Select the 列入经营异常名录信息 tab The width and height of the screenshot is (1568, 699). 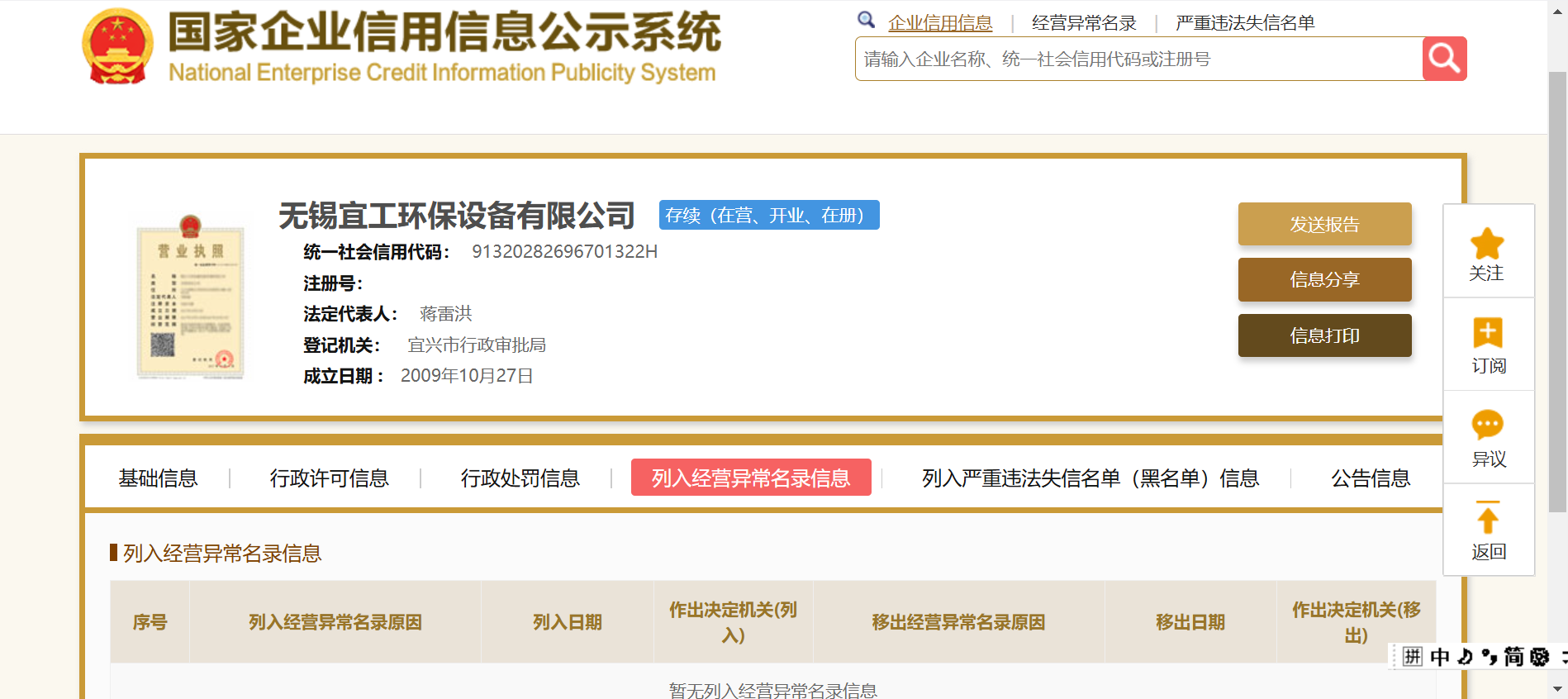coord(751,478)
